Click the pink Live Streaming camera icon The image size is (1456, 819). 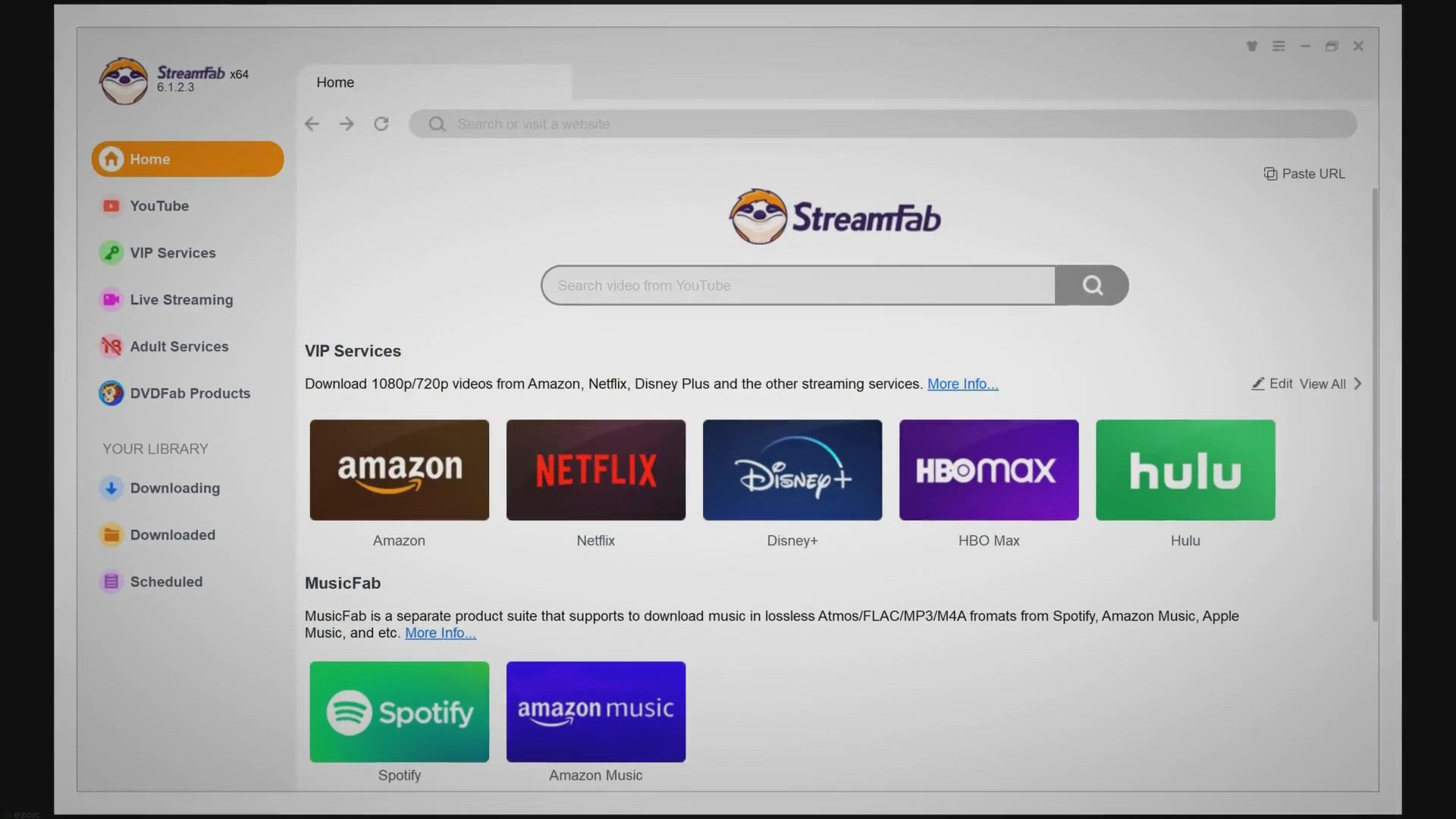pyautogui.click(x=111, y=300)
